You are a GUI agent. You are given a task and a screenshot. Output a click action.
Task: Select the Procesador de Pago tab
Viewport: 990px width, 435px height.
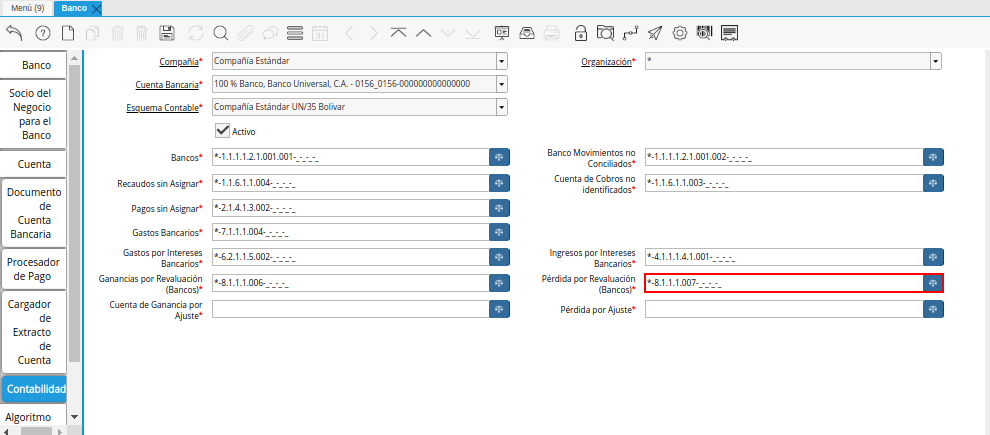tap(34, 269)
